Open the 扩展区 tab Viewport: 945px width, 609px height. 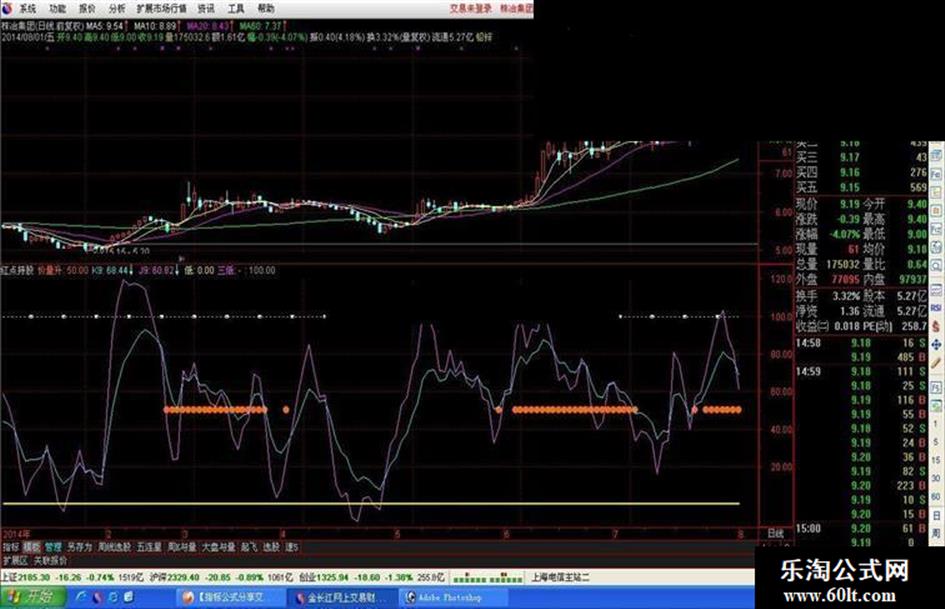point(15,561)
